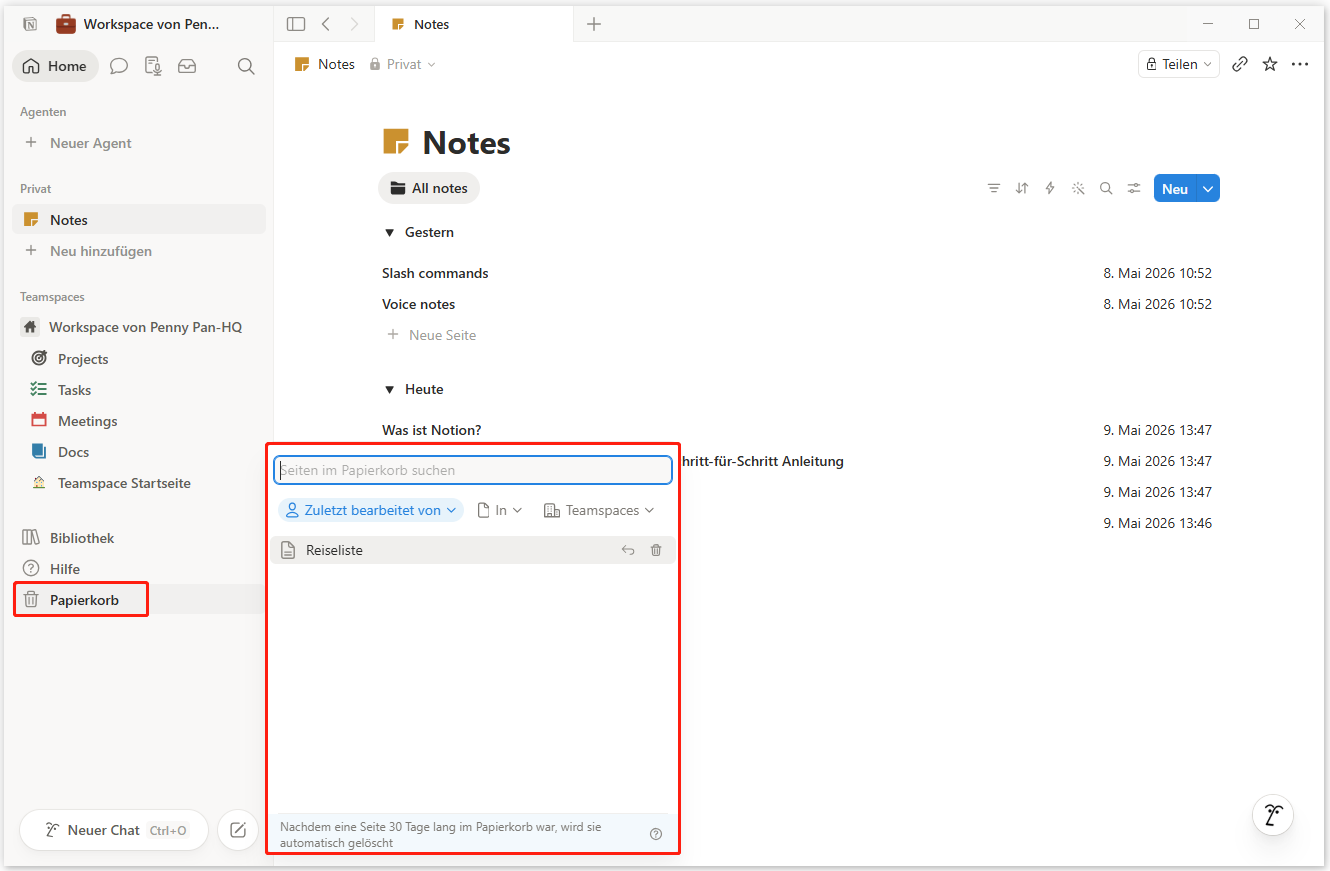
Task: Open a new tab with the plus icon
Action: (594, 24)
